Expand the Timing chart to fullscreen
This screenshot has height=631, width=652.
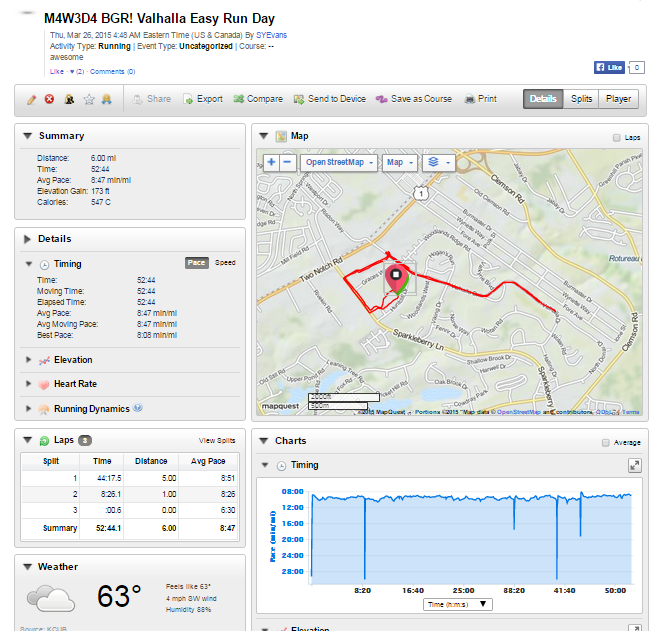pyautogui.click(x=634, y=465)
